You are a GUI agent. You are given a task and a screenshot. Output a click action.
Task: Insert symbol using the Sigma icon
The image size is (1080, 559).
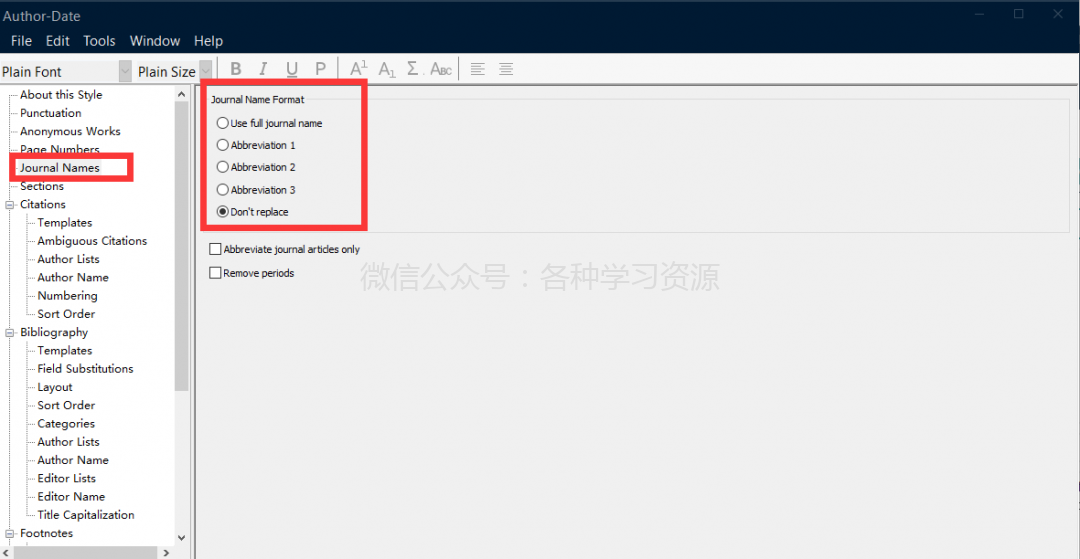413,69
